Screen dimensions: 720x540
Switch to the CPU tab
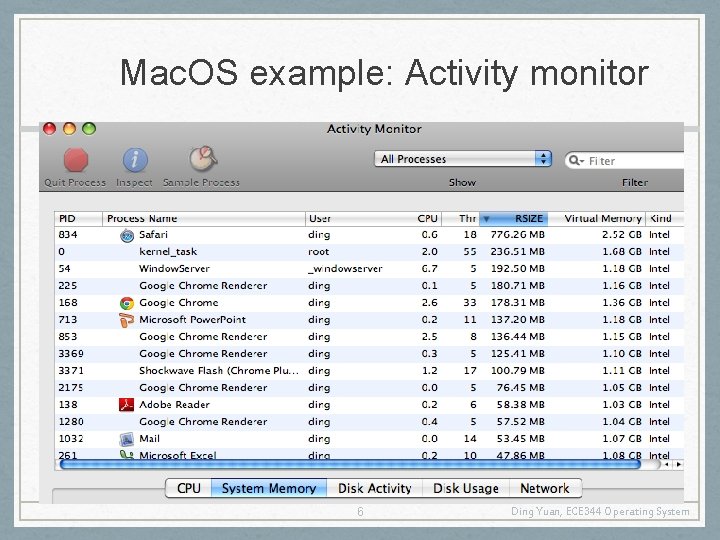point(189,488)
